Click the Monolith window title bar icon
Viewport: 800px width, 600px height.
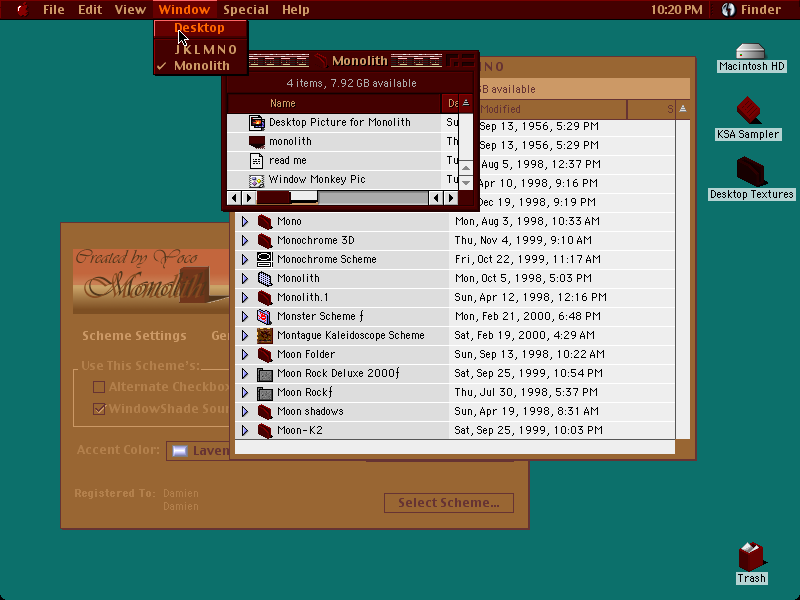point(320,61)
